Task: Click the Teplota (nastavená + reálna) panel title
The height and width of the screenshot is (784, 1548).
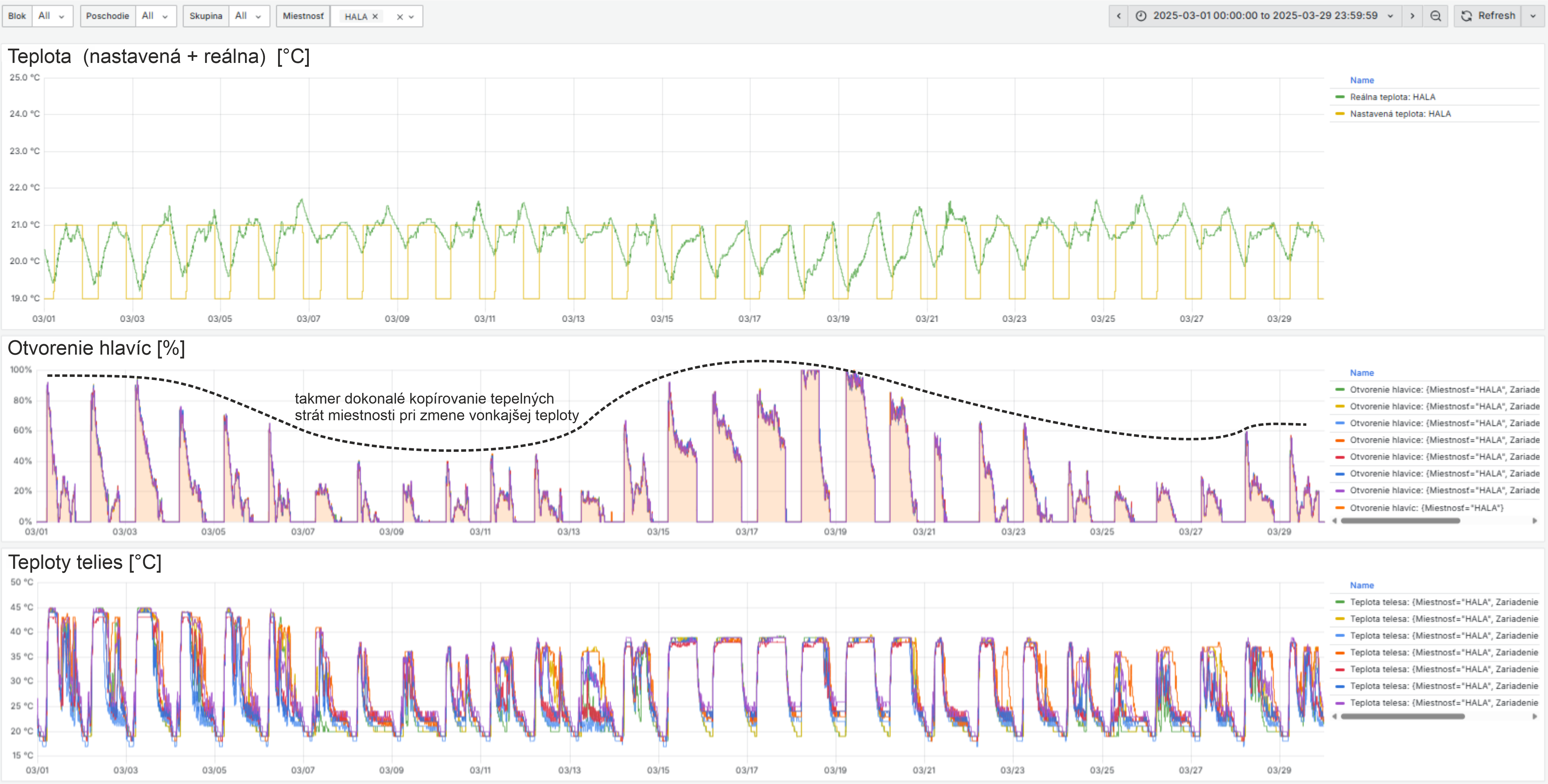Action: (x=159, y=56)
